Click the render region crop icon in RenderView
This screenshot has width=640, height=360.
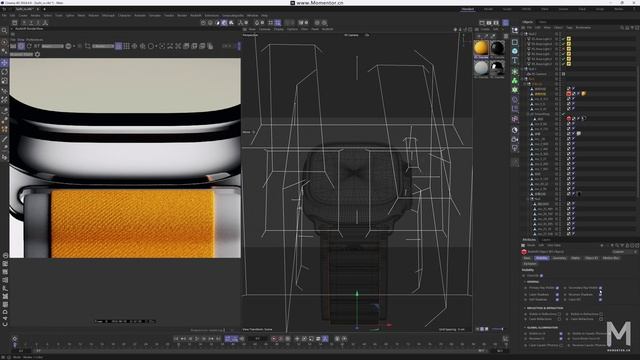point(87,46)
